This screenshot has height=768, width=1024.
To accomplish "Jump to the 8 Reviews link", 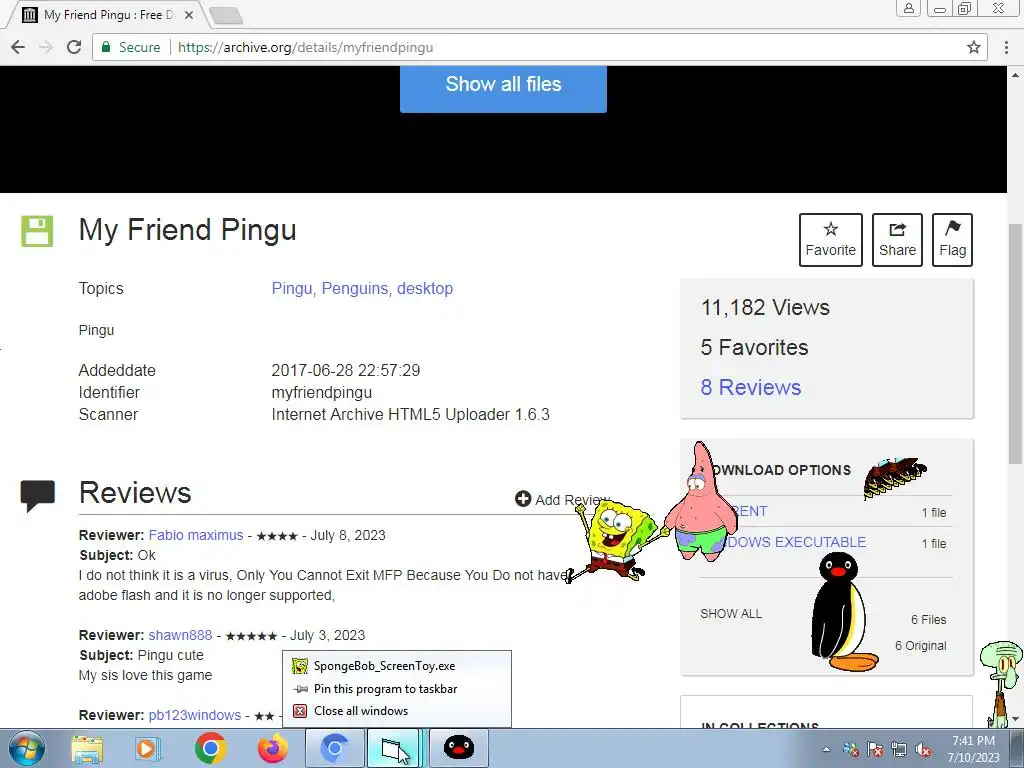I will [x=751, y=387].
